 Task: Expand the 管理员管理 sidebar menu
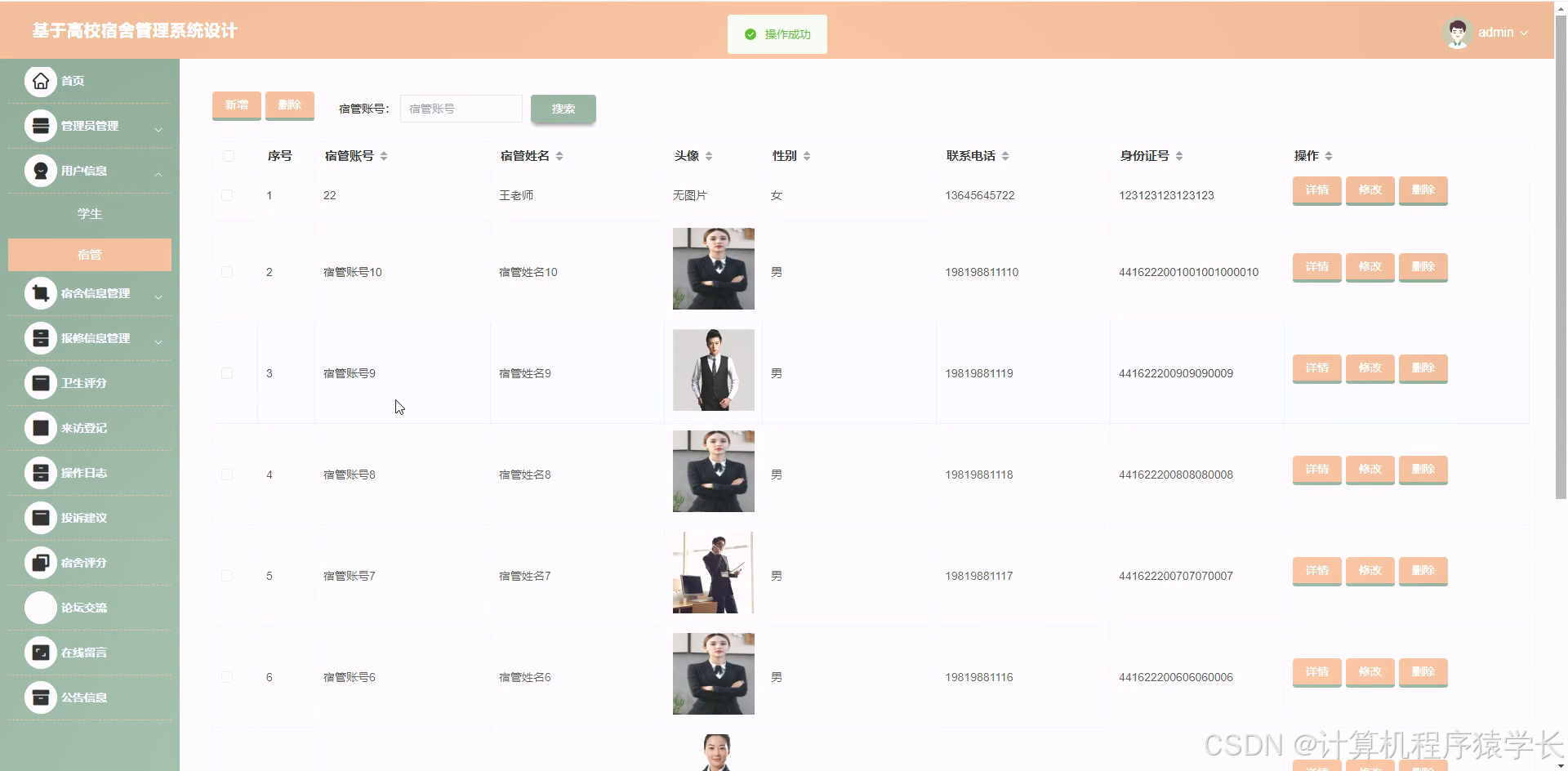click(x=159, y=128)
